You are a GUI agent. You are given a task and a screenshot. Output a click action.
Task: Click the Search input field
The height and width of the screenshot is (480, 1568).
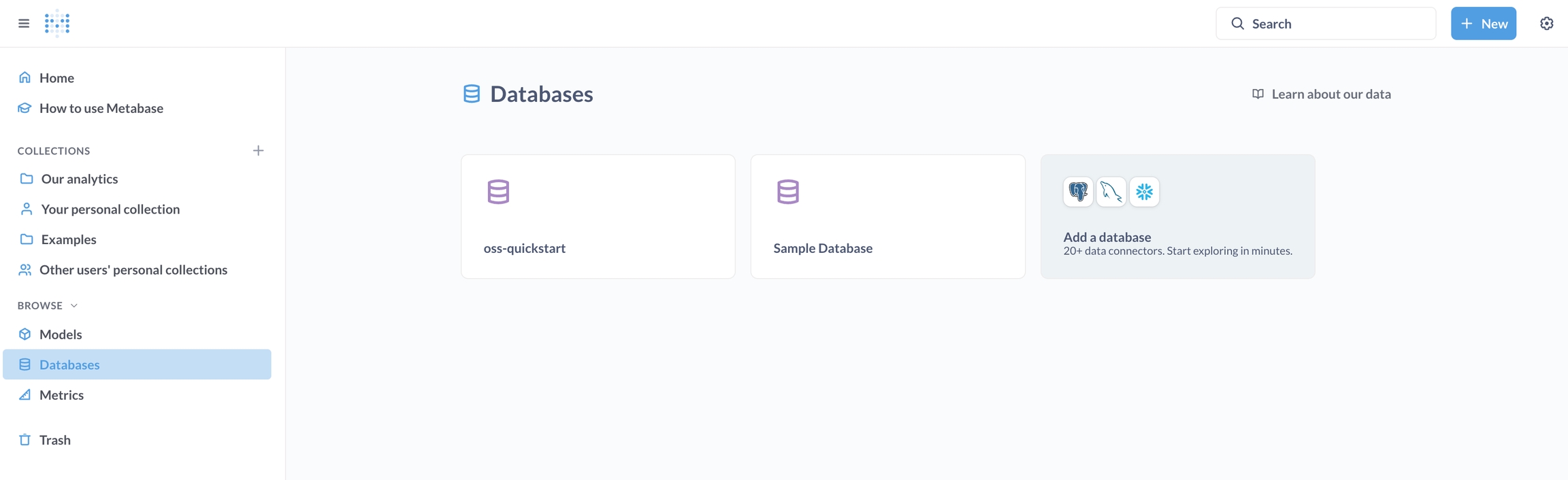(x=1334, y=24)
